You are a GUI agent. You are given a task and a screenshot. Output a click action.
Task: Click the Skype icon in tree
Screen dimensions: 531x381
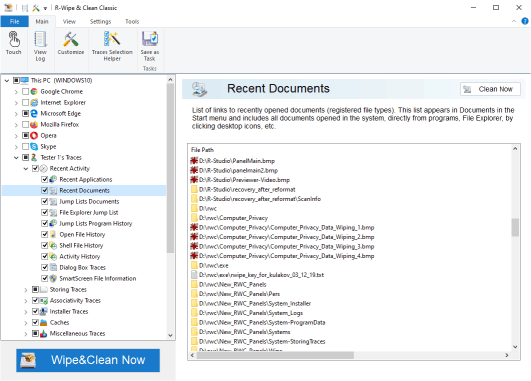(34, 147)
